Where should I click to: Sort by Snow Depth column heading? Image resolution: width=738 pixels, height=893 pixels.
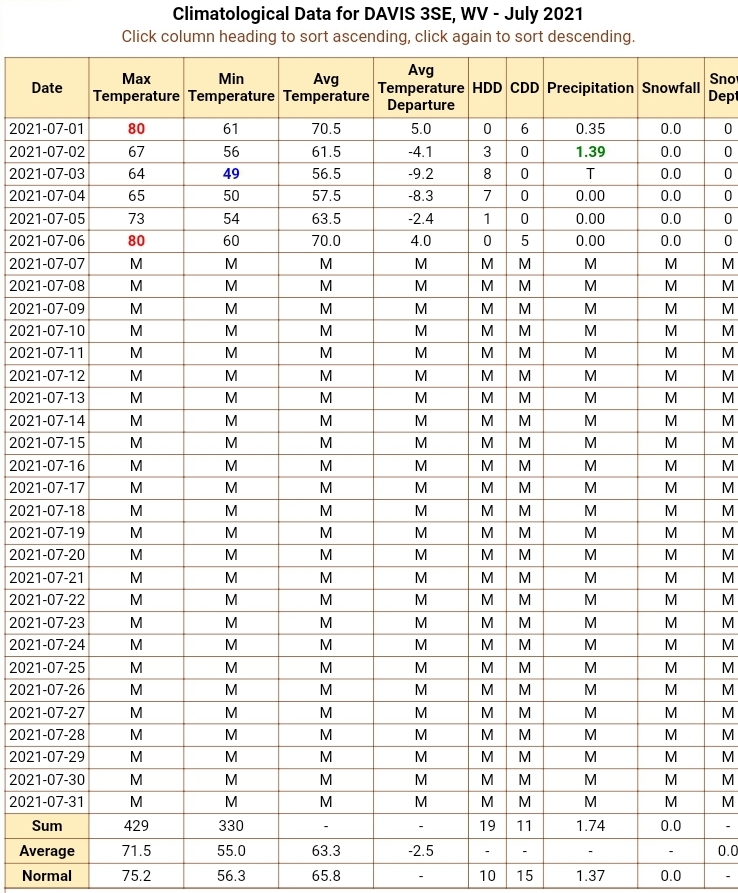pyautogui.click(x=721, y=88)
